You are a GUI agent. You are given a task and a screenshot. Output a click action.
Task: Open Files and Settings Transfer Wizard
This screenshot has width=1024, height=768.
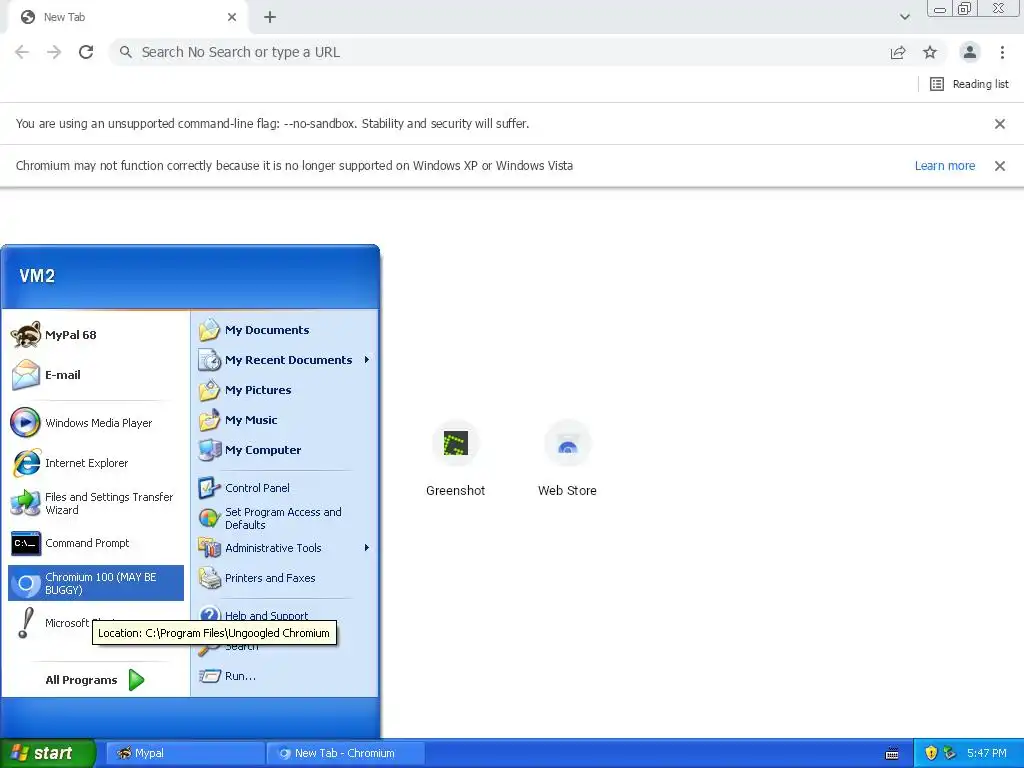tap(96, 504)
